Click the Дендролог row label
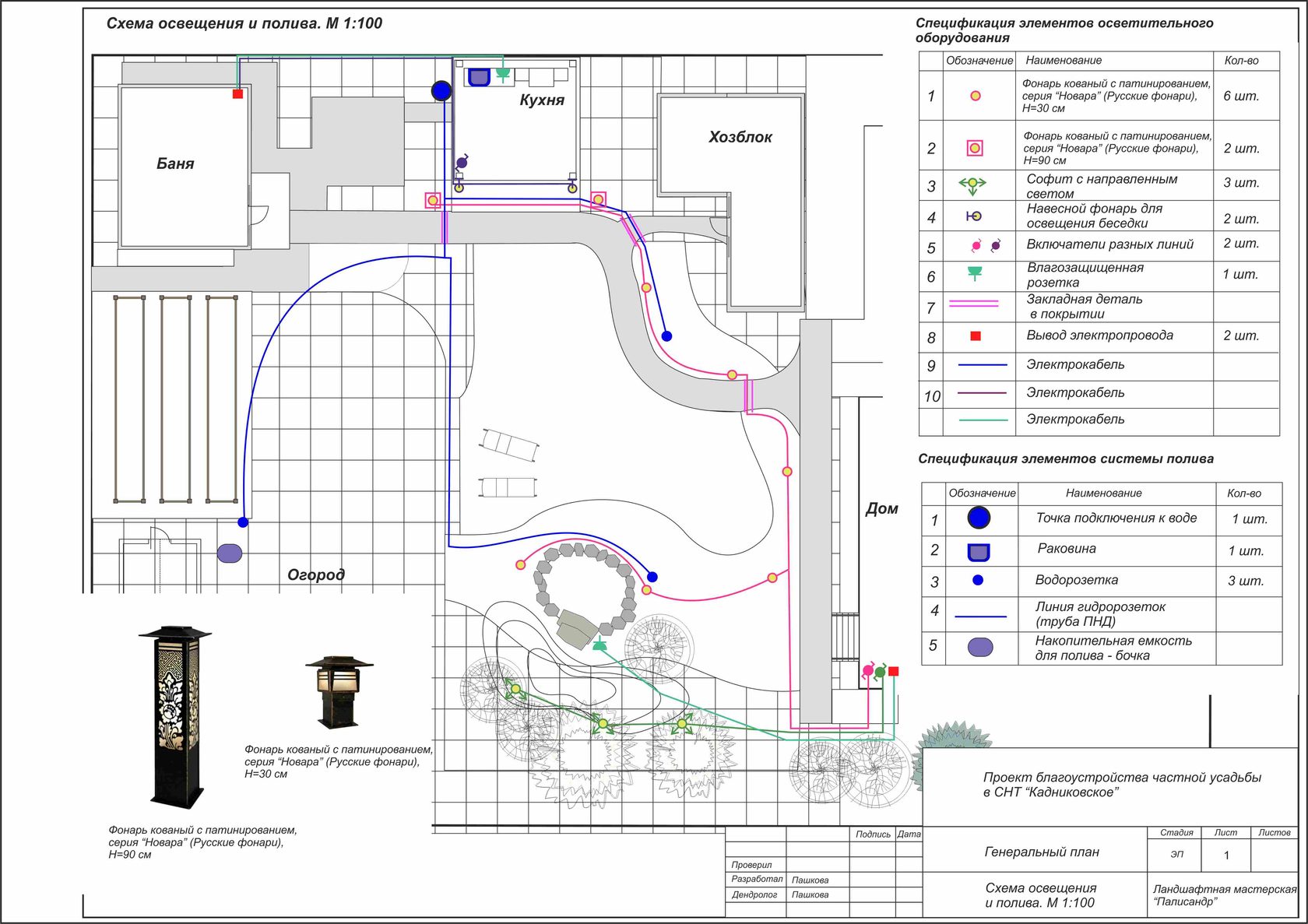 coord(754,895)
